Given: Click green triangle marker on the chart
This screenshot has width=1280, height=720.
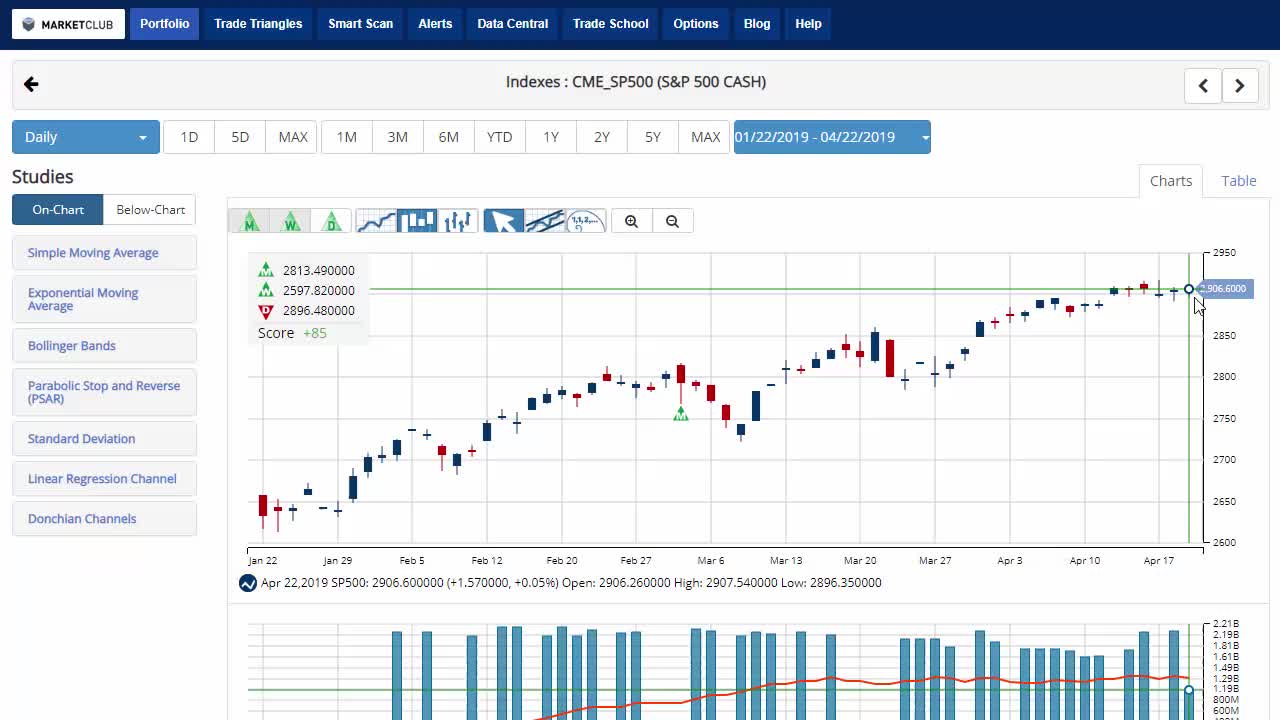Looking at the screenshot, I should coord(681,413).
